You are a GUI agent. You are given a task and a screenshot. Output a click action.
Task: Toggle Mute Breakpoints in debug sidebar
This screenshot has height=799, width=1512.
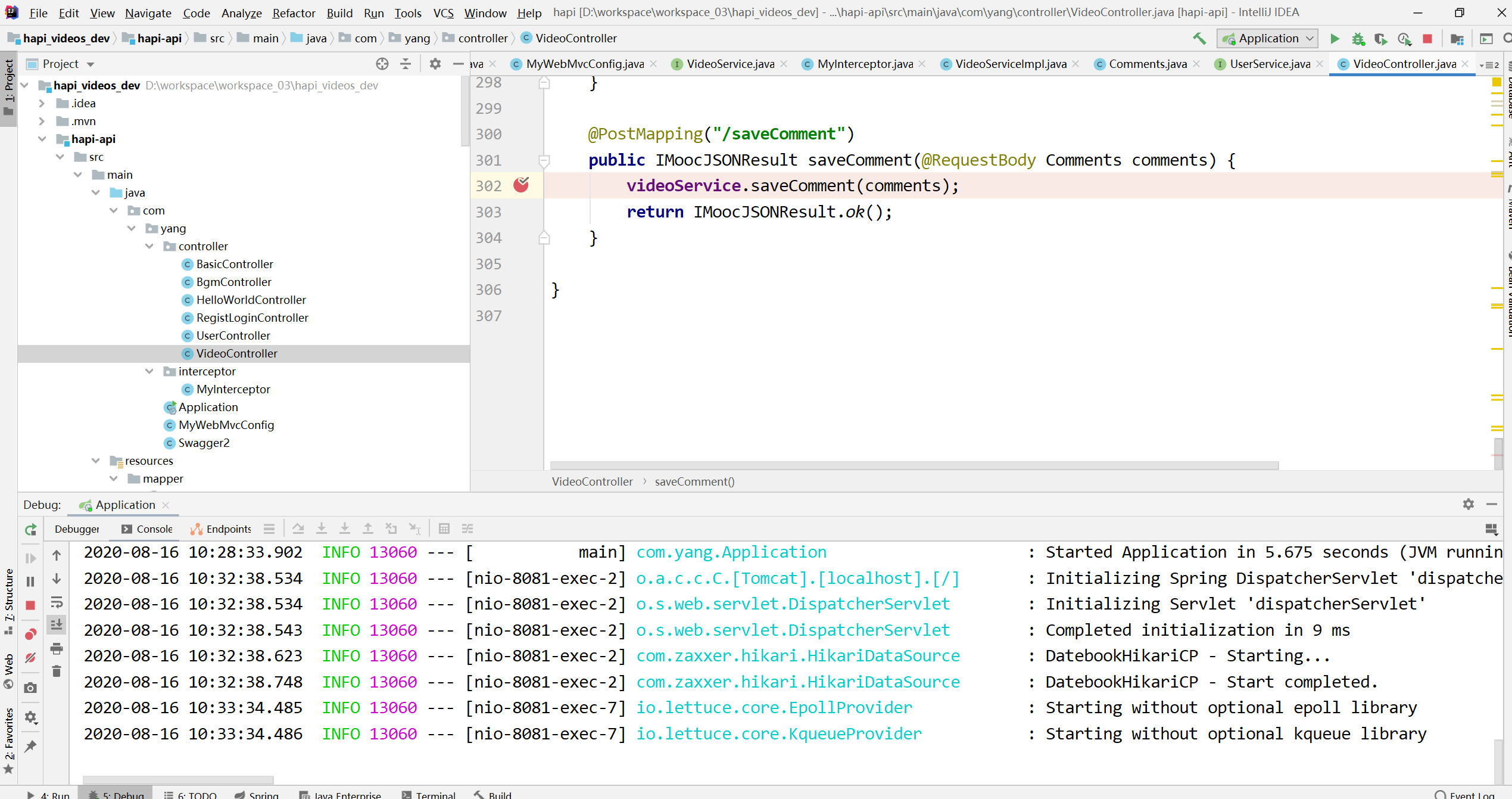[x=30, y=658]
